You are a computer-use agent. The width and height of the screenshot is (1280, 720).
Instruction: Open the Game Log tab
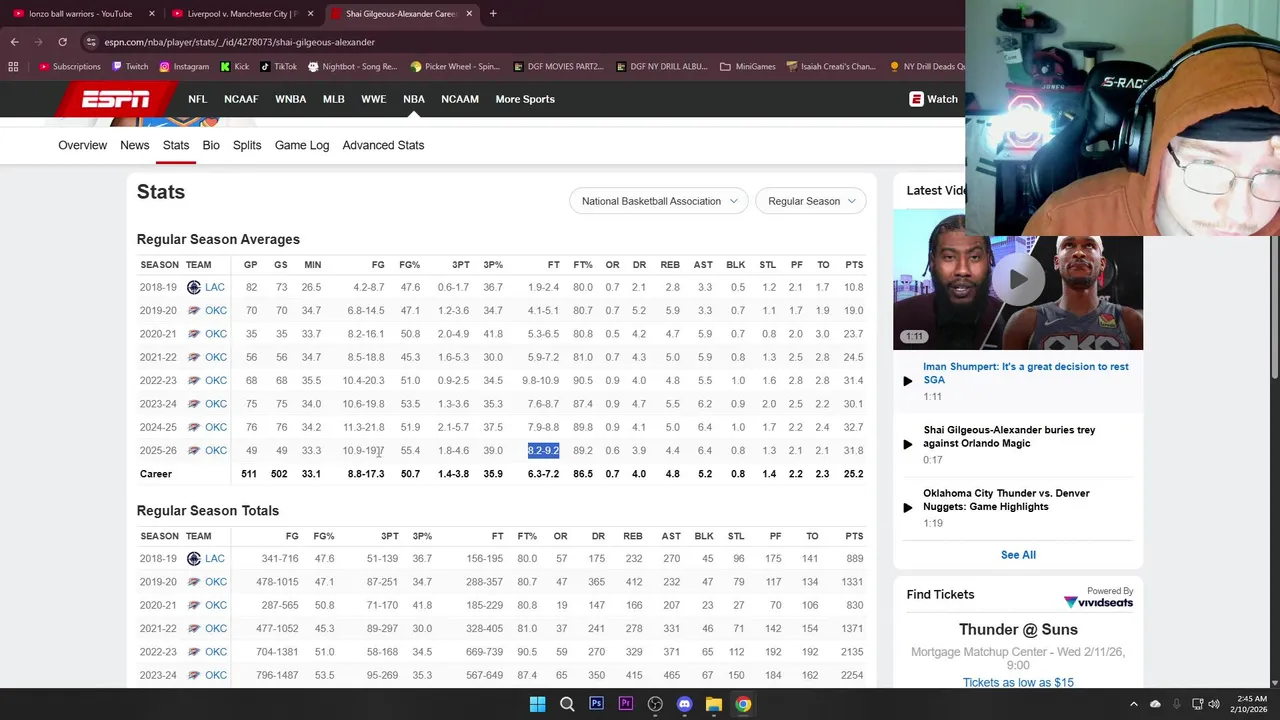coord(302,145)
